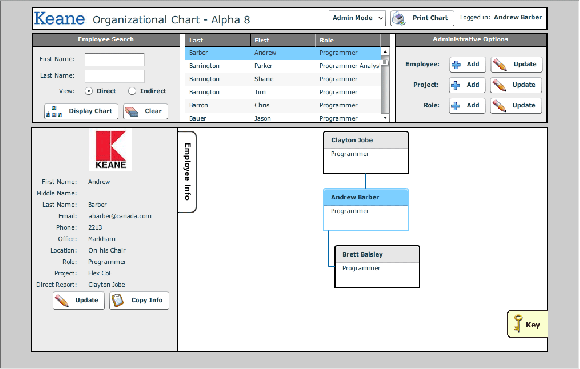The width and height of the screenshot is (580, 369).
Task: Click the Keane title in header
Action: (59, 18)
